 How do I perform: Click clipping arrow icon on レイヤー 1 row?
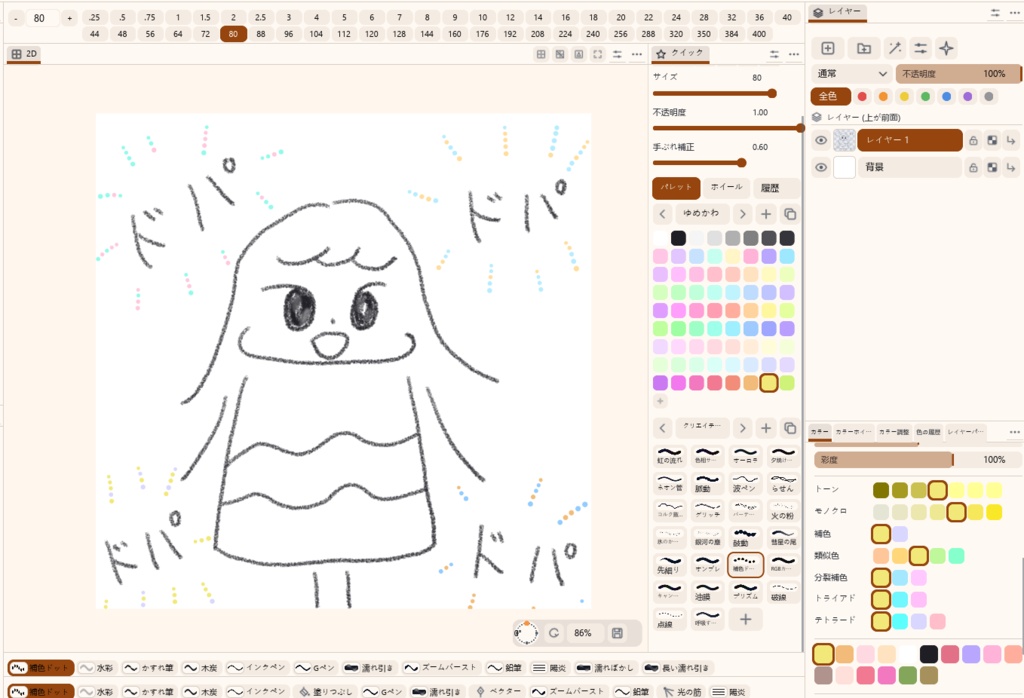click(x=1011, y=140)
